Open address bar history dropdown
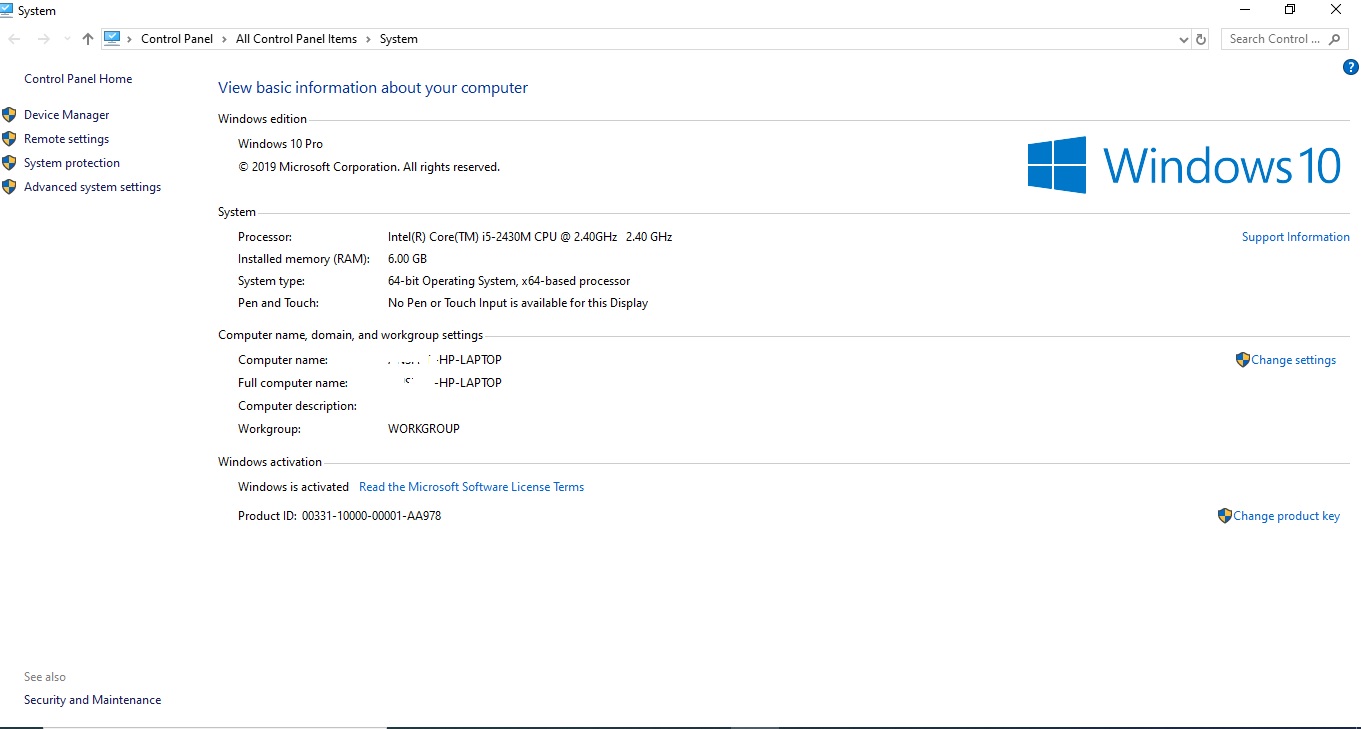Screen dimensions: 1361x729 point(1184,39)
